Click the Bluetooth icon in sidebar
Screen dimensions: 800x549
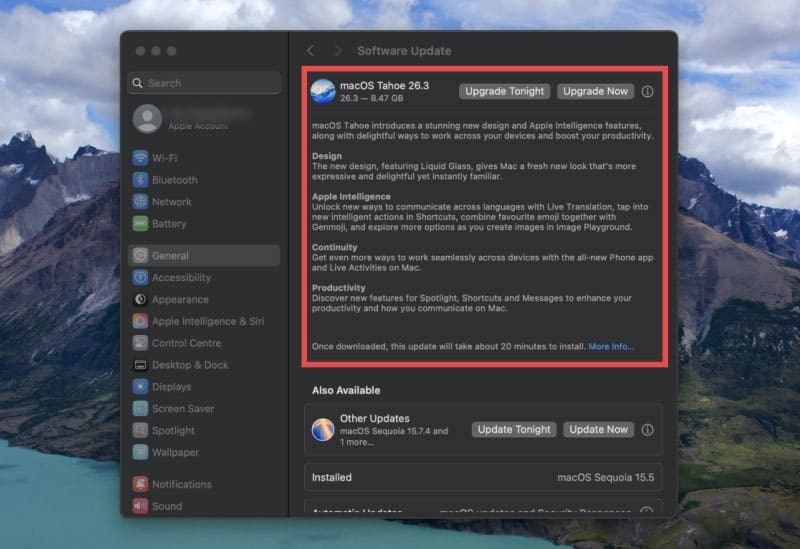pyautogui.click(x=140, y=180)
